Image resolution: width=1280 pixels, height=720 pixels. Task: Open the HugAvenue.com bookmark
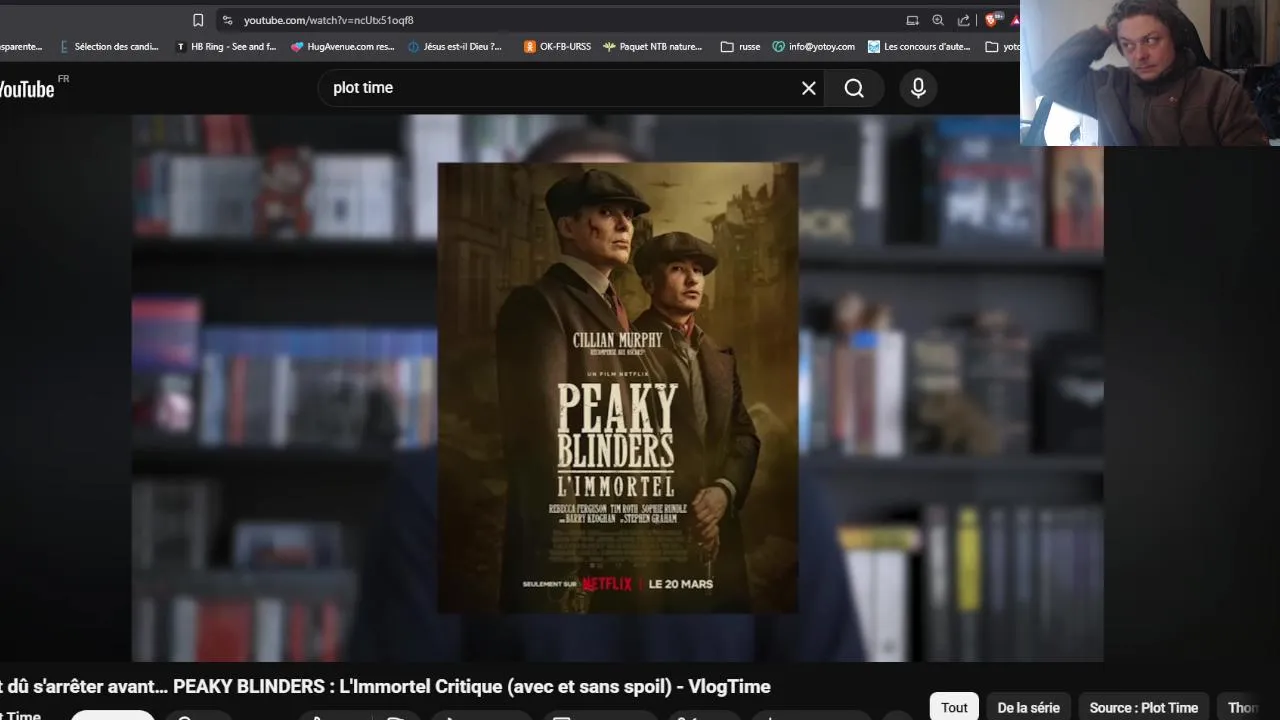pos(343,46)
